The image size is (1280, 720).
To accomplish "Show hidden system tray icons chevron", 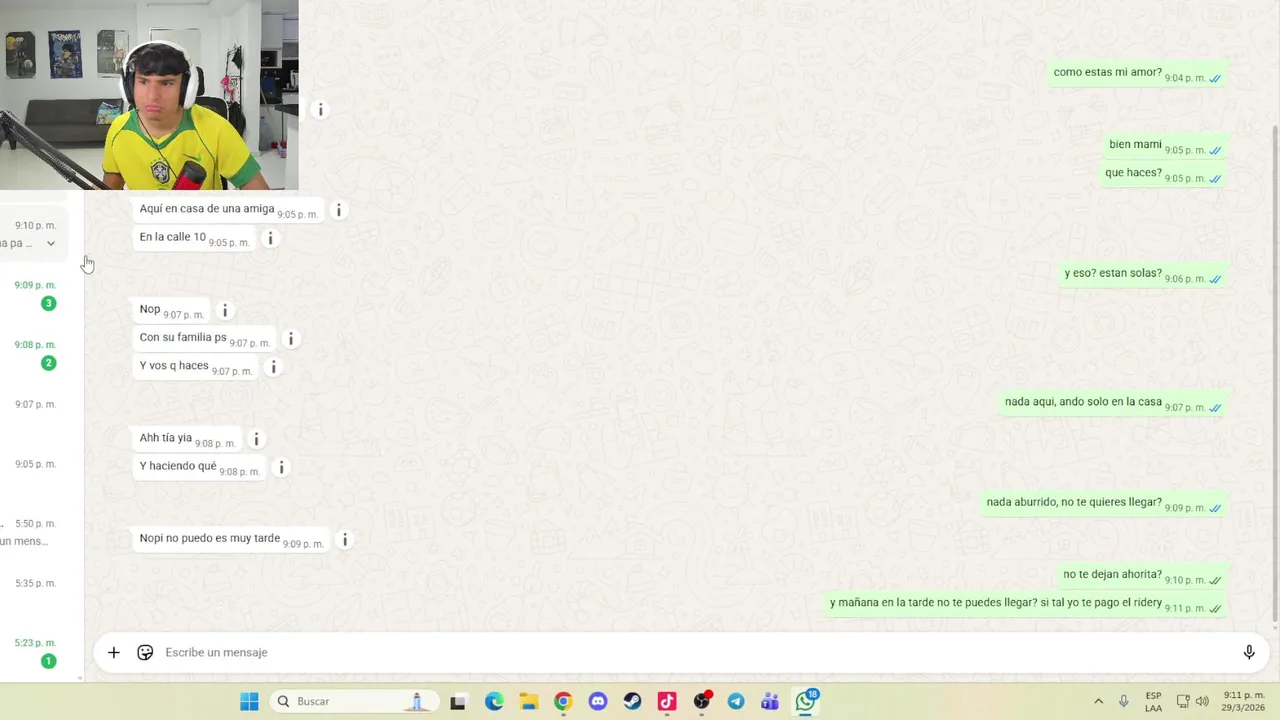I will [x=1098, y=701].
